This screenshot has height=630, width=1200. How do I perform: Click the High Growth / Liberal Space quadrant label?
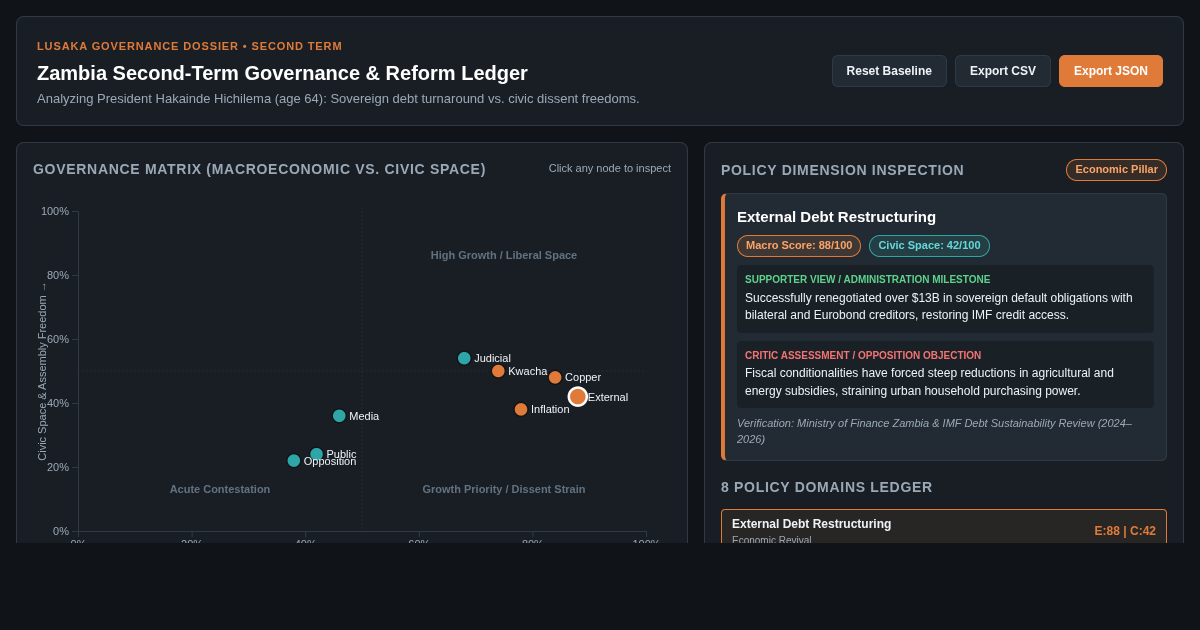[x=504, y=255]
